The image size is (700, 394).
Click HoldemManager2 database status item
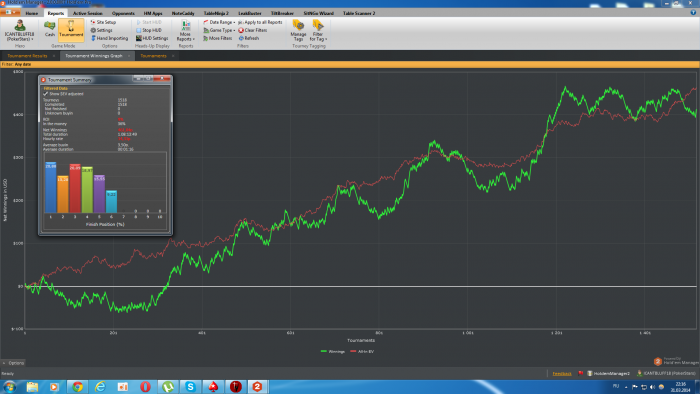coord(608,373)
